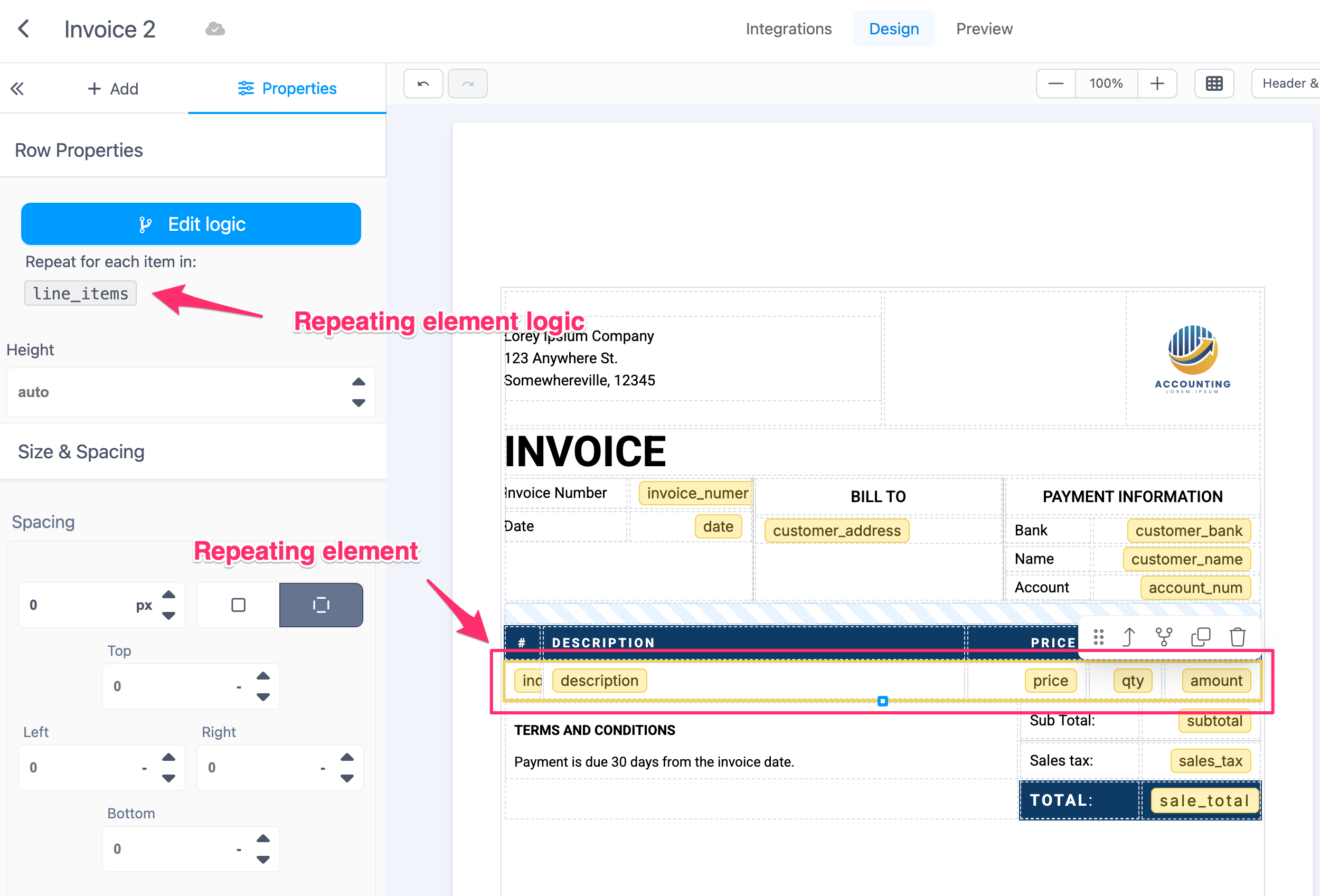Click the back arrow next to Invoice 2
The width and height of the screenshot is (1320, 896).
23,29
